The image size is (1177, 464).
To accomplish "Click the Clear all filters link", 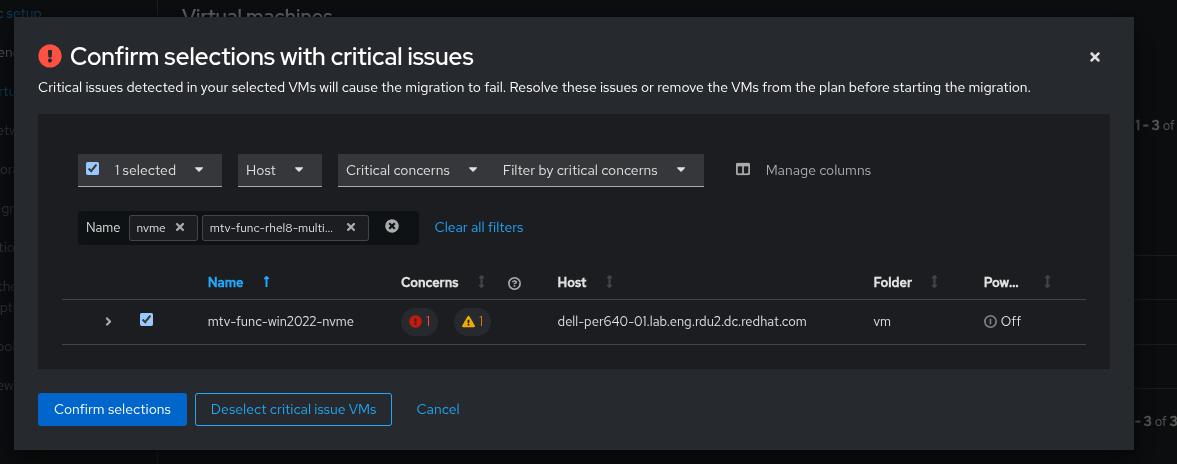I will (x=478, y=227).
